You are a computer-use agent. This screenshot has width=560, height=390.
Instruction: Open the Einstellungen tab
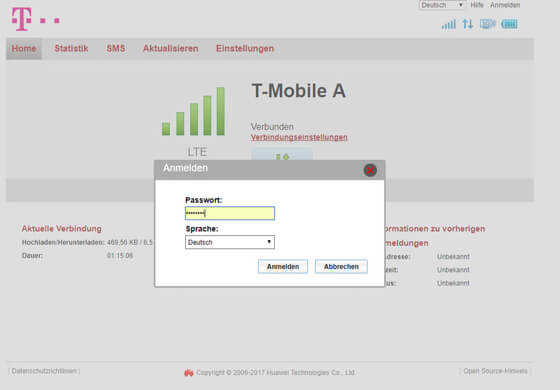(x=245, y=49)
